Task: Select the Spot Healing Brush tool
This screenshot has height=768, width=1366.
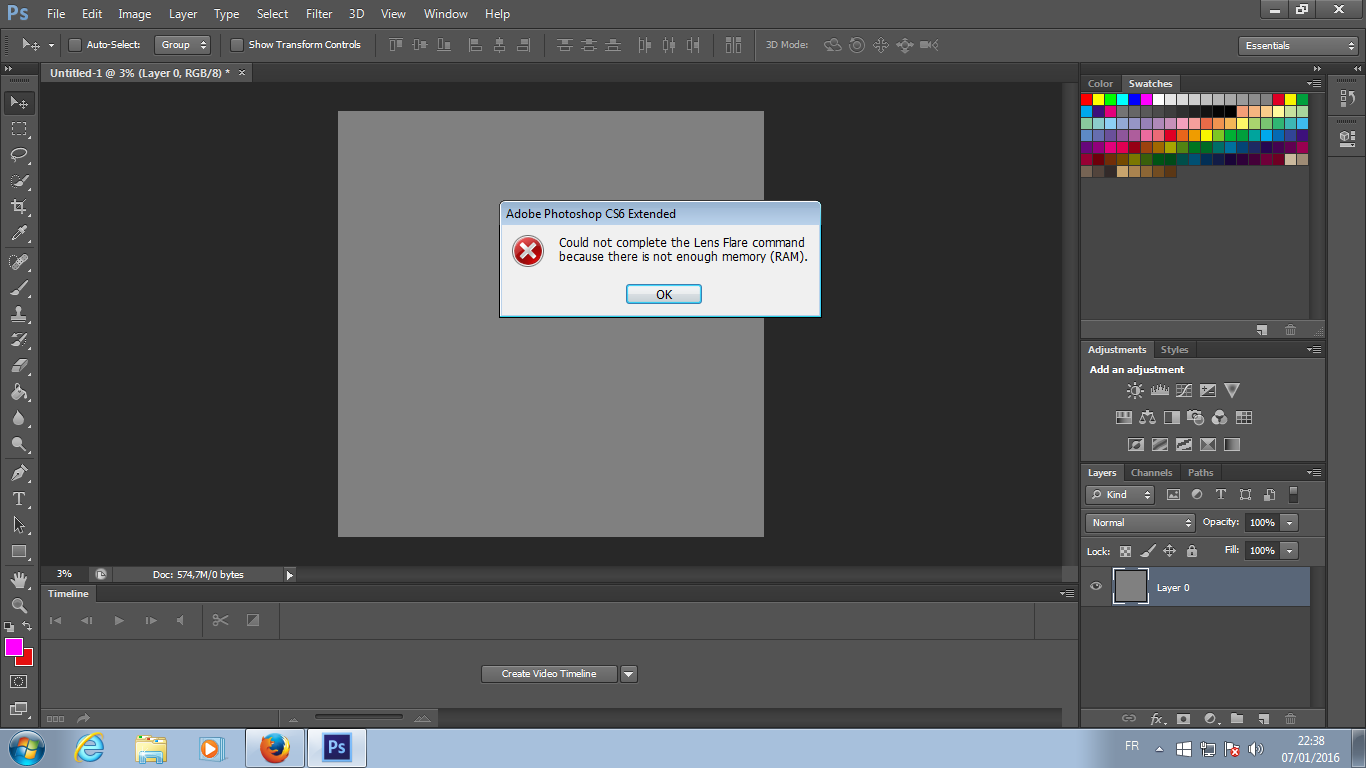Action: tap(19, 262)
